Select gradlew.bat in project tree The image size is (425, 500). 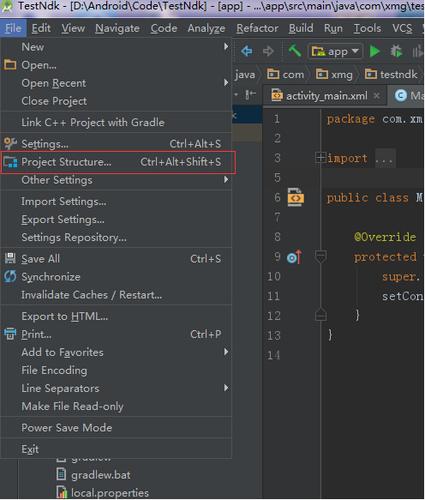click(x=94, y=475)
